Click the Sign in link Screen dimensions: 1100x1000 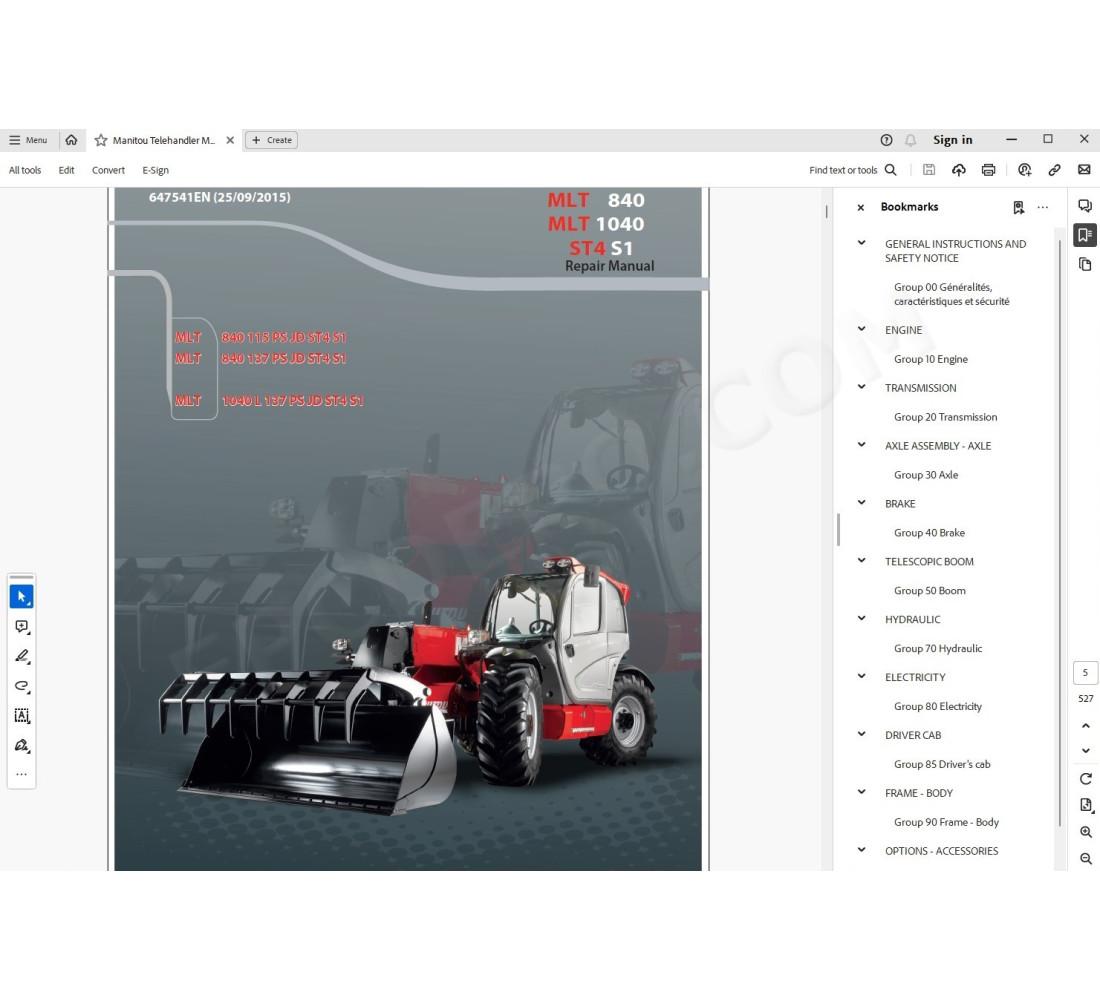tap(953, 140)
